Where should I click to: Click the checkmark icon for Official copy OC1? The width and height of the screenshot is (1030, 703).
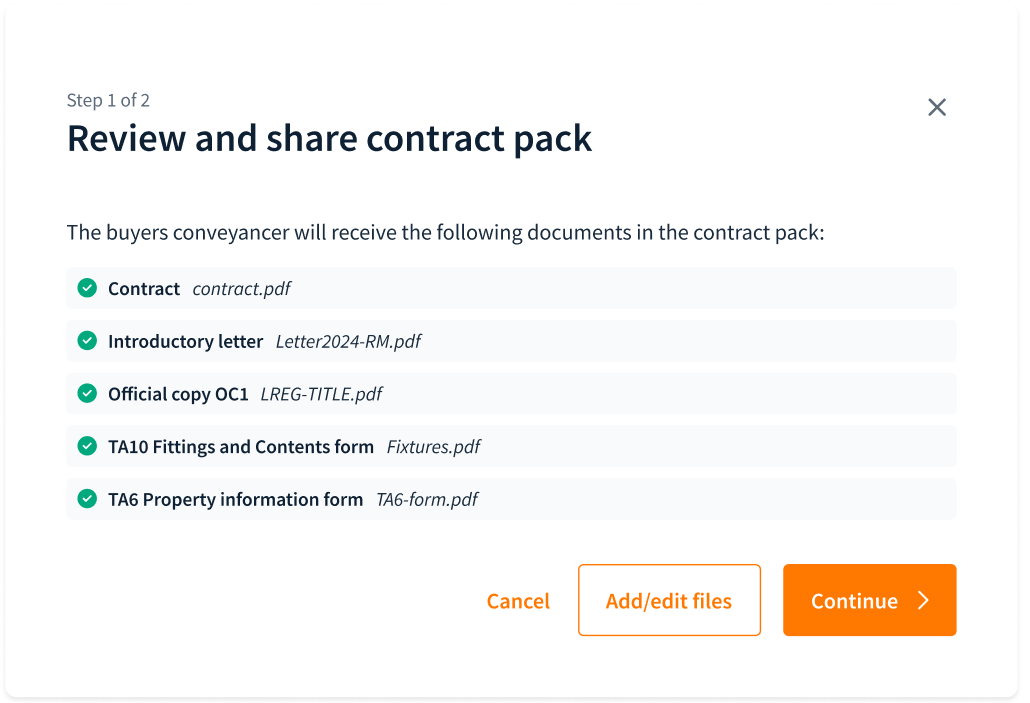coord(87,393)
